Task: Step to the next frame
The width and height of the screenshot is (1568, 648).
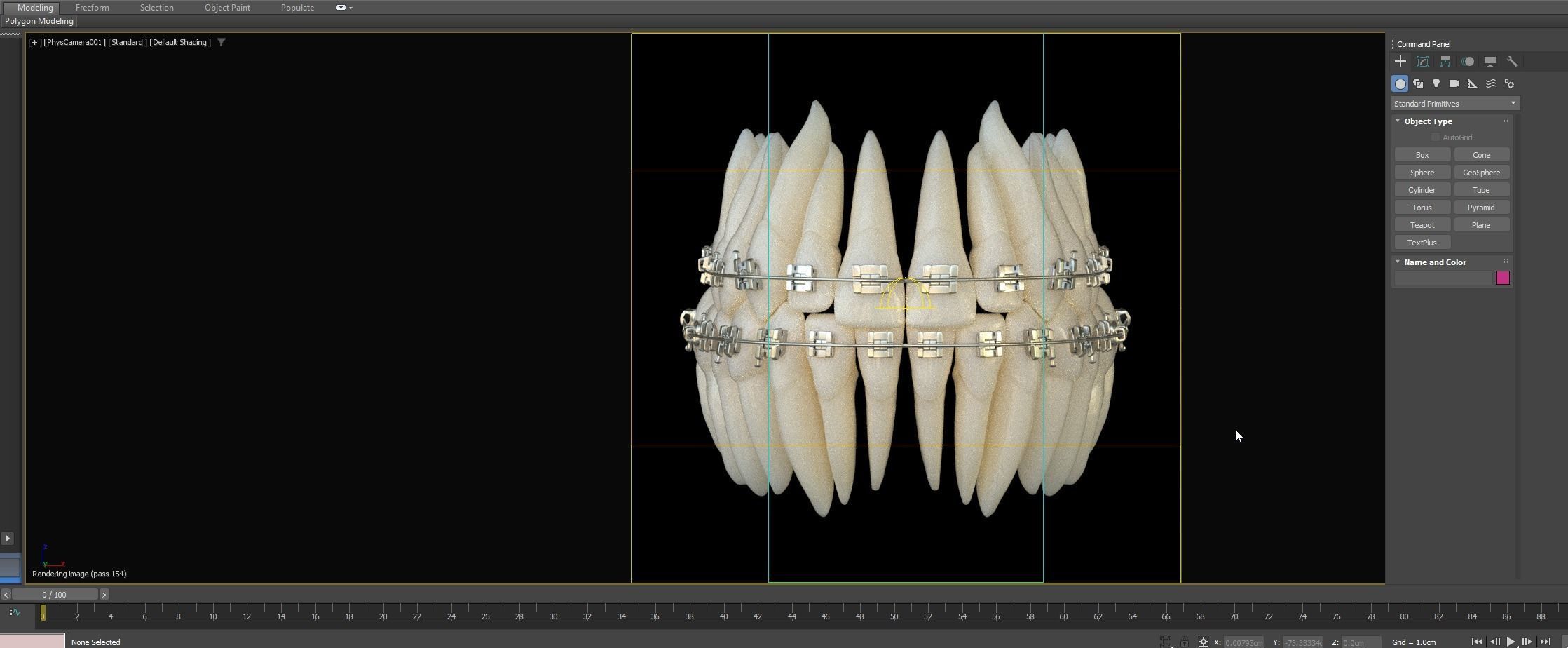Action: (x=1527, y=642)
